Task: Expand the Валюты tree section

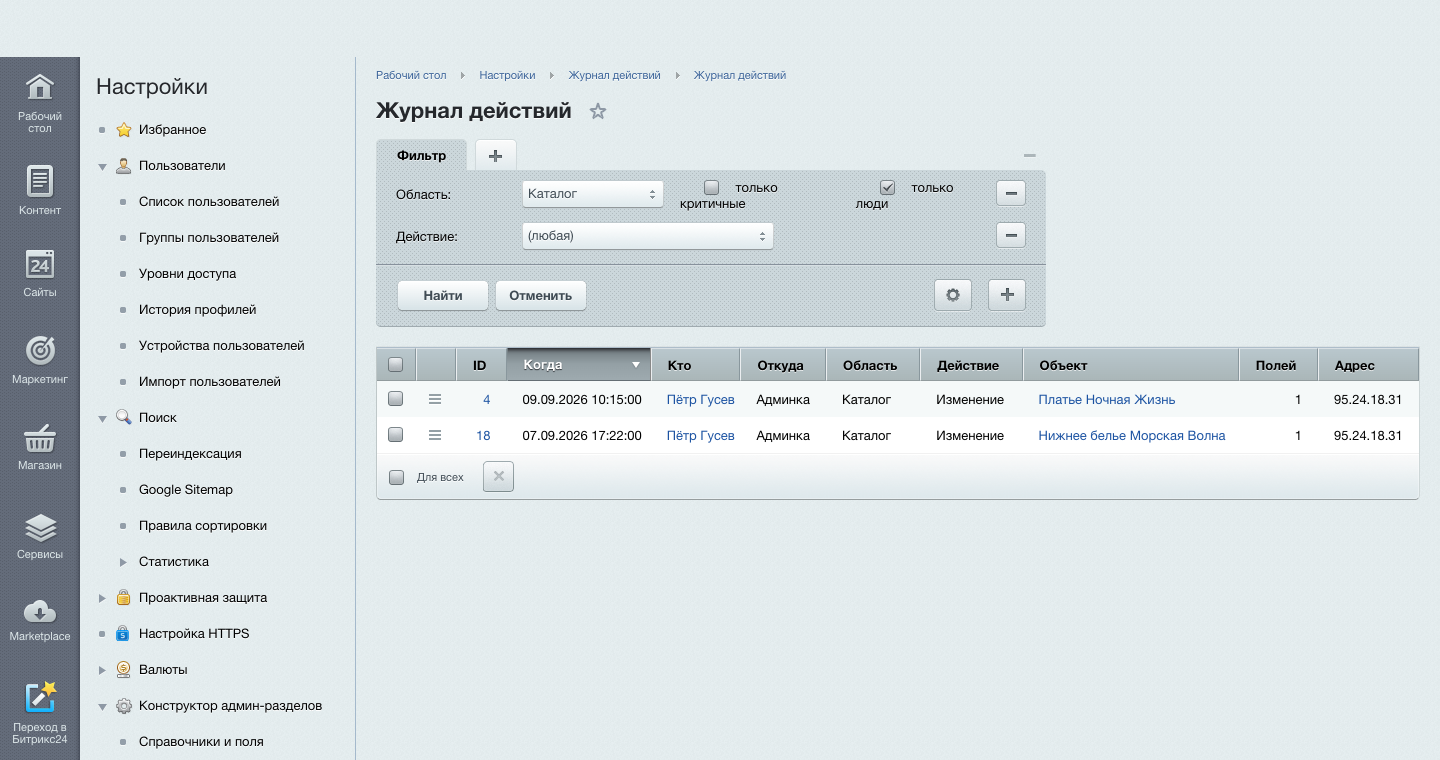Action: click(x=102, y=670)
